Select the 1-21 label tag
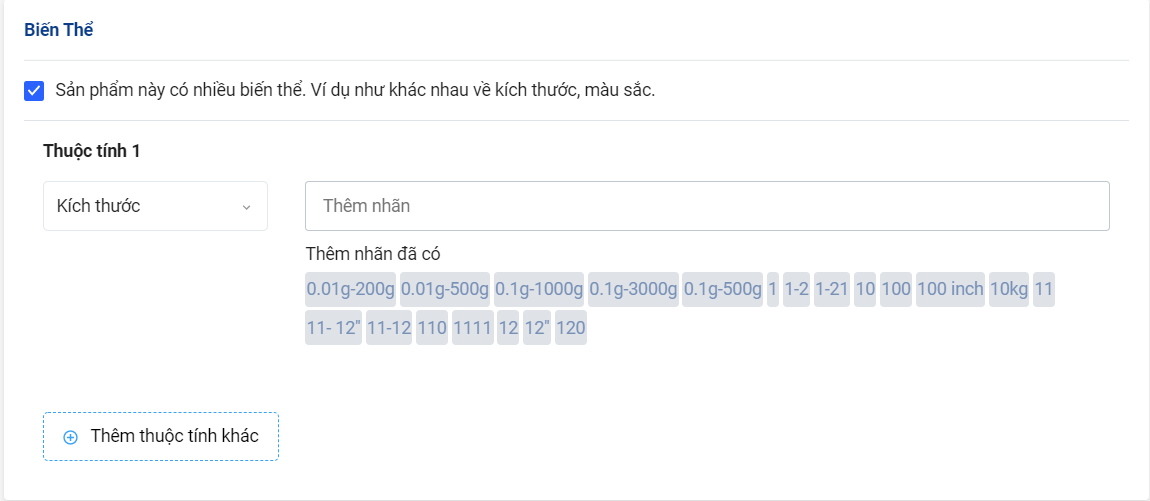 point(831,290)
